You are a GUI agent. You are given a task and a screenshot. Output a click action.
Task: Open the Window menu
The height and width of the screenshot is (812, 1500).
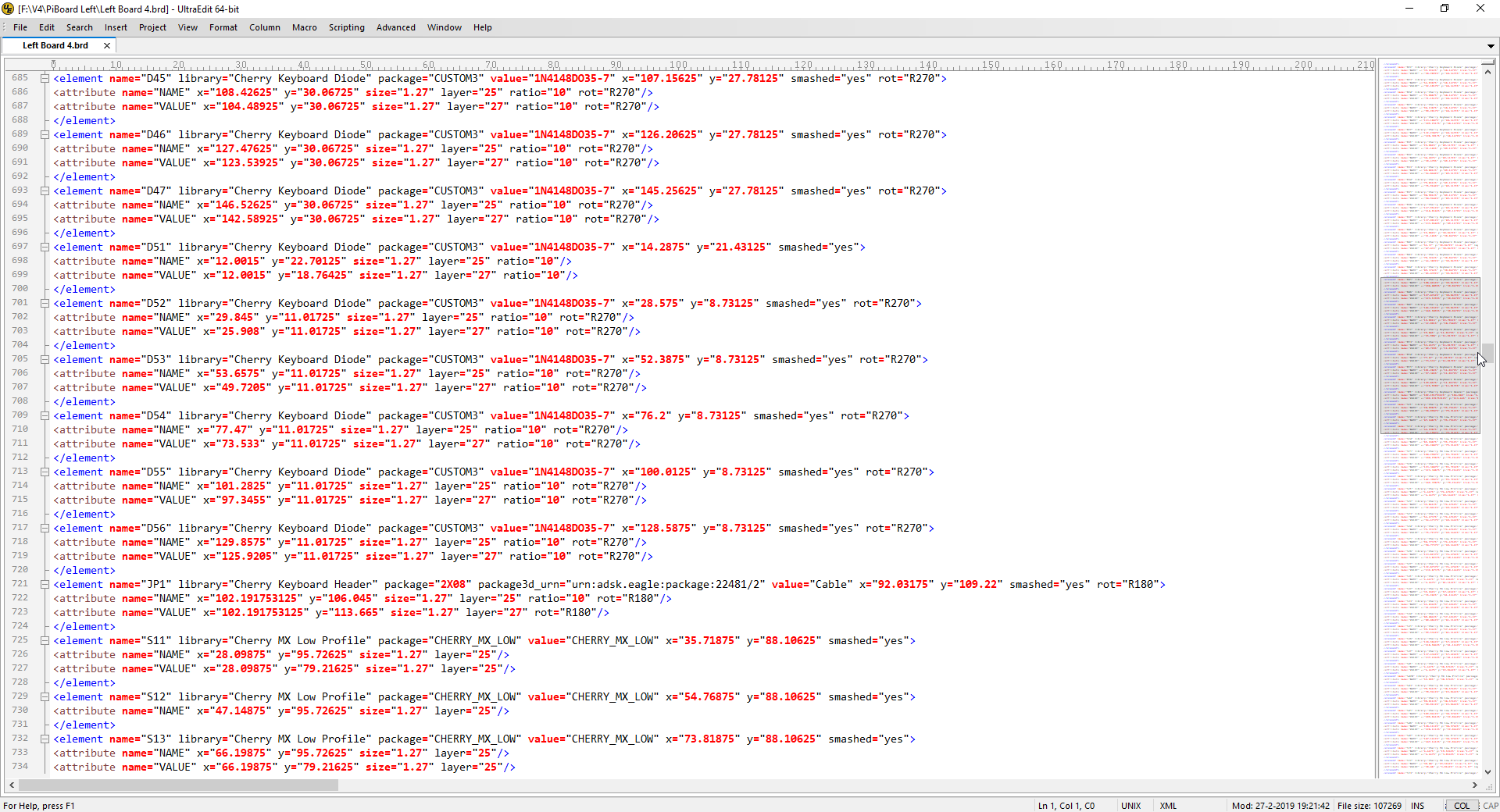point(445,27)
